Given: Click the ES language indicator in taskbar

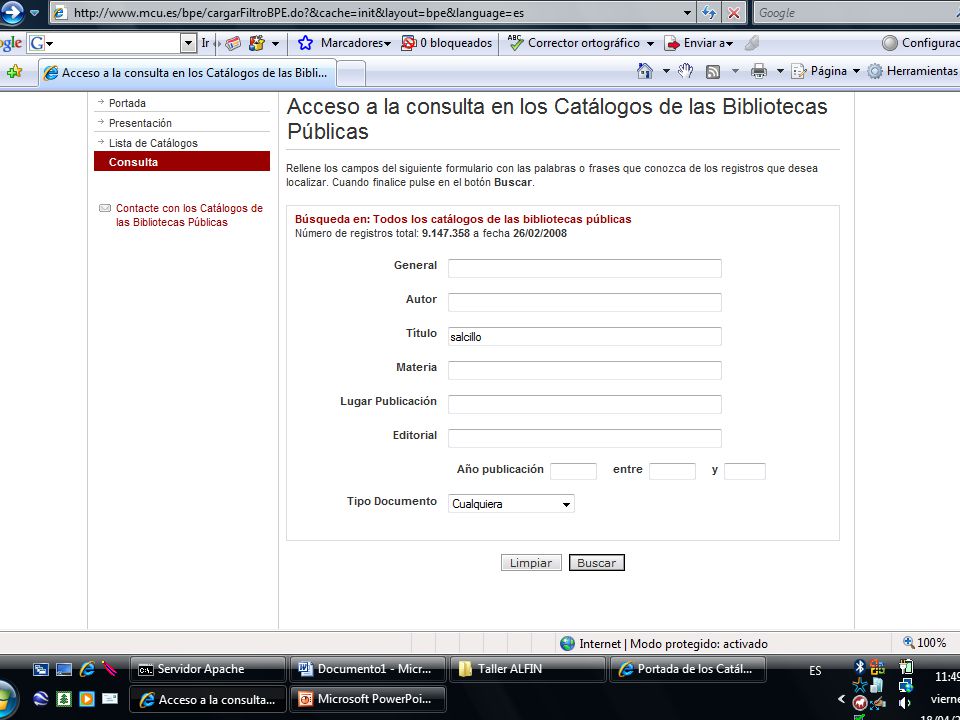Looking at the screenshot, I should coord(815,670).
